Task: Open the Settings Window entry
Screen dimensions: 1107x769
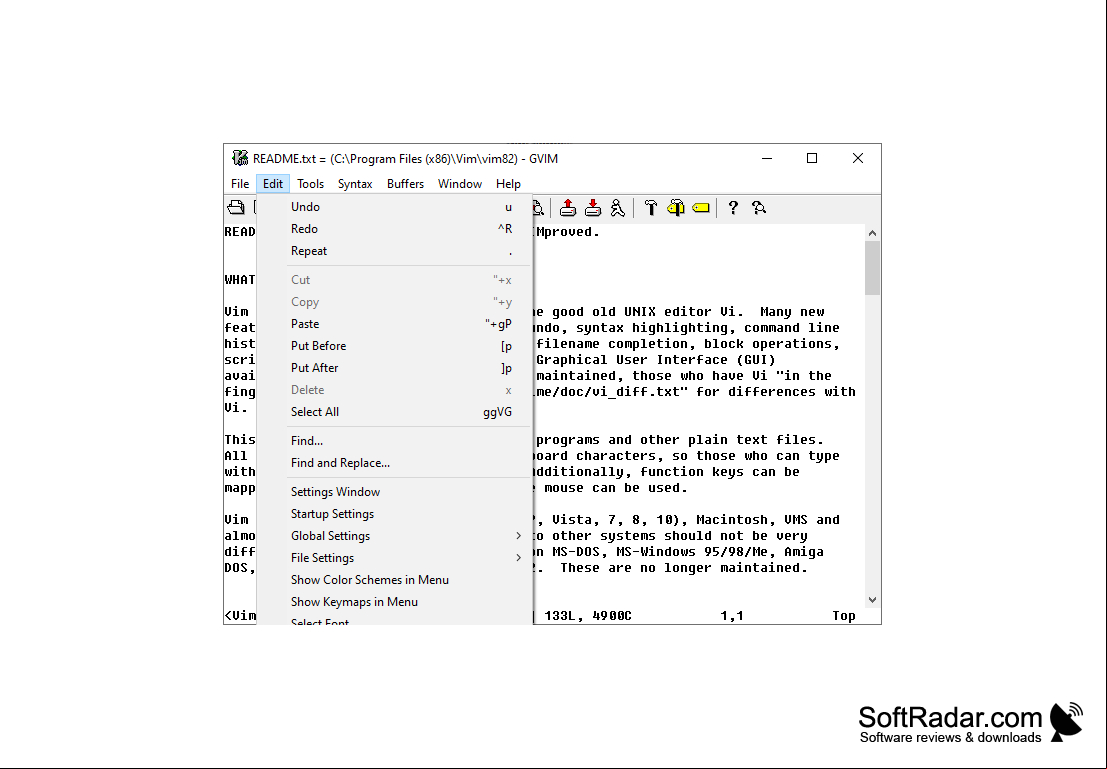Action: [x=395, y=491]
